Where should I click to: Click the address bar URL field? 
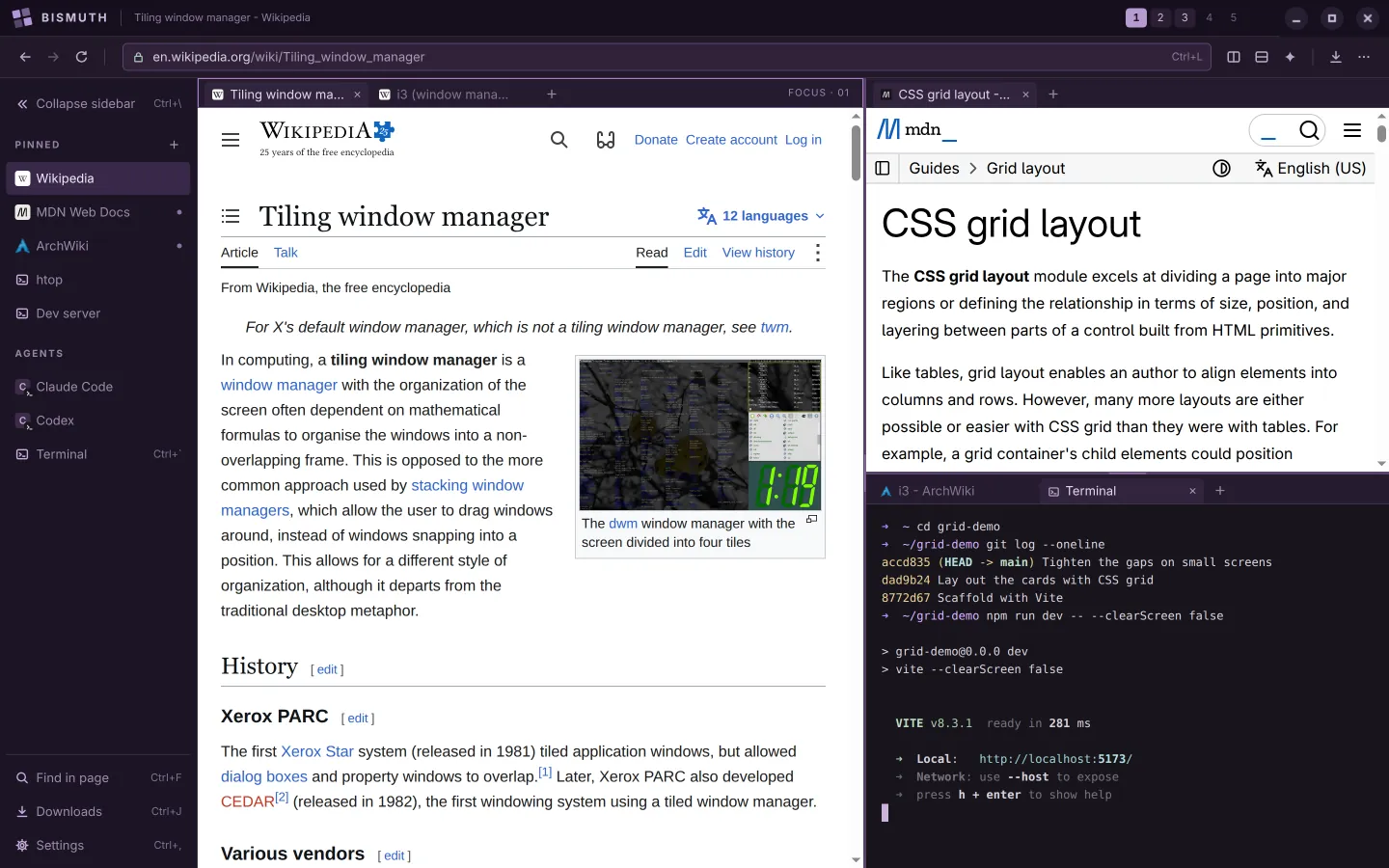[666, 57]
